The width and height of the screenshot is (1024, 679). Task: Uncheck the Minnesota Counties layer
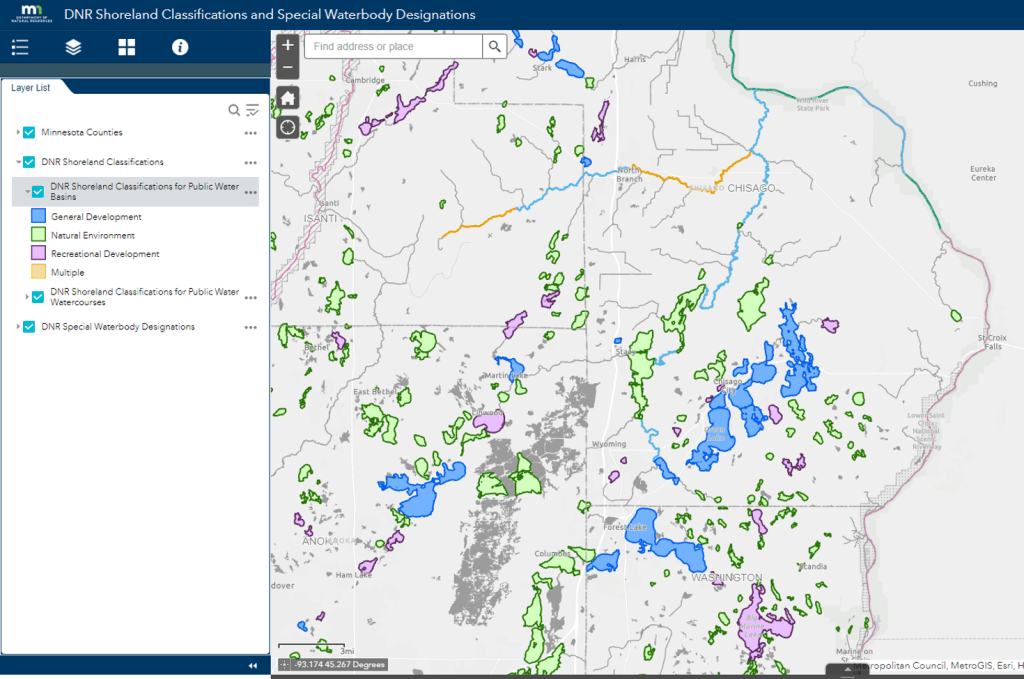pyautogui.click(x=30, y=132)
